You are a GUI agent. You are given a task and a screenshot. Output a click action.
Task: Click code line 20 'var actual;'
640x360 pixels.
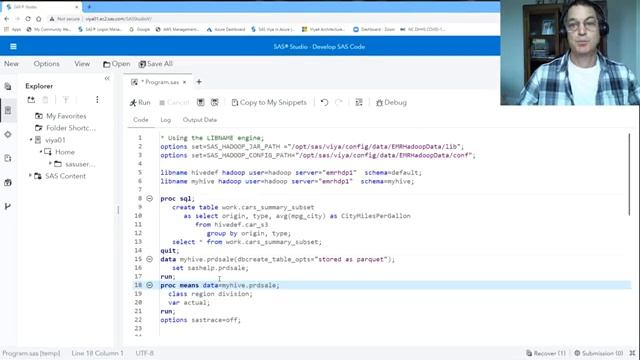(x=189, y=302)
